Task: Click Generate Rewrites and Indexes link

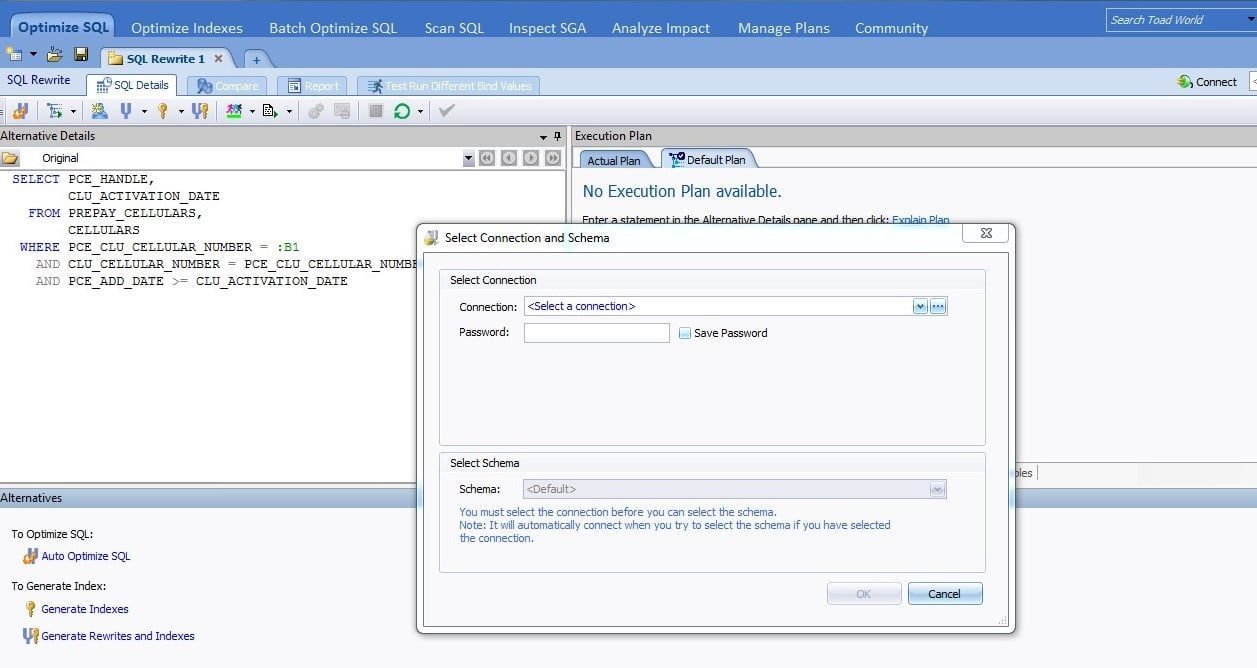Action: pos(118,636)
